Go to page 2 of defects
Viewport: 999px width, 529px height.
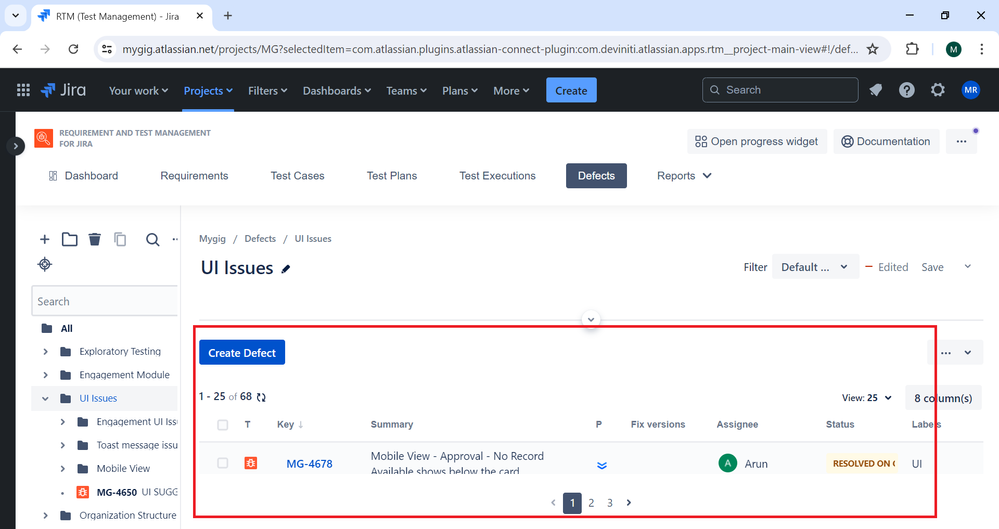[x=591, y=503]
